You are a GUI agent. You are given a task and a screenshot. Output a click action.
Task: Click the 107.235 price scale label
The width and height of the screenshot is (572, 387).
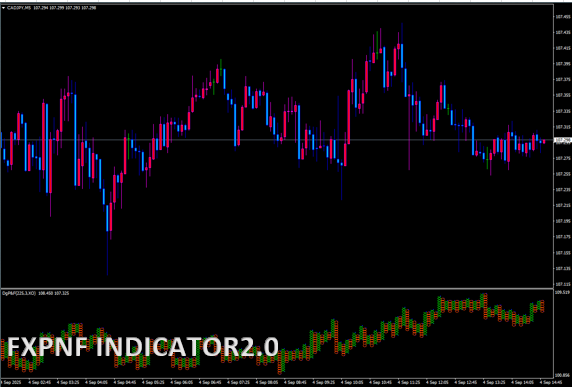562,189
